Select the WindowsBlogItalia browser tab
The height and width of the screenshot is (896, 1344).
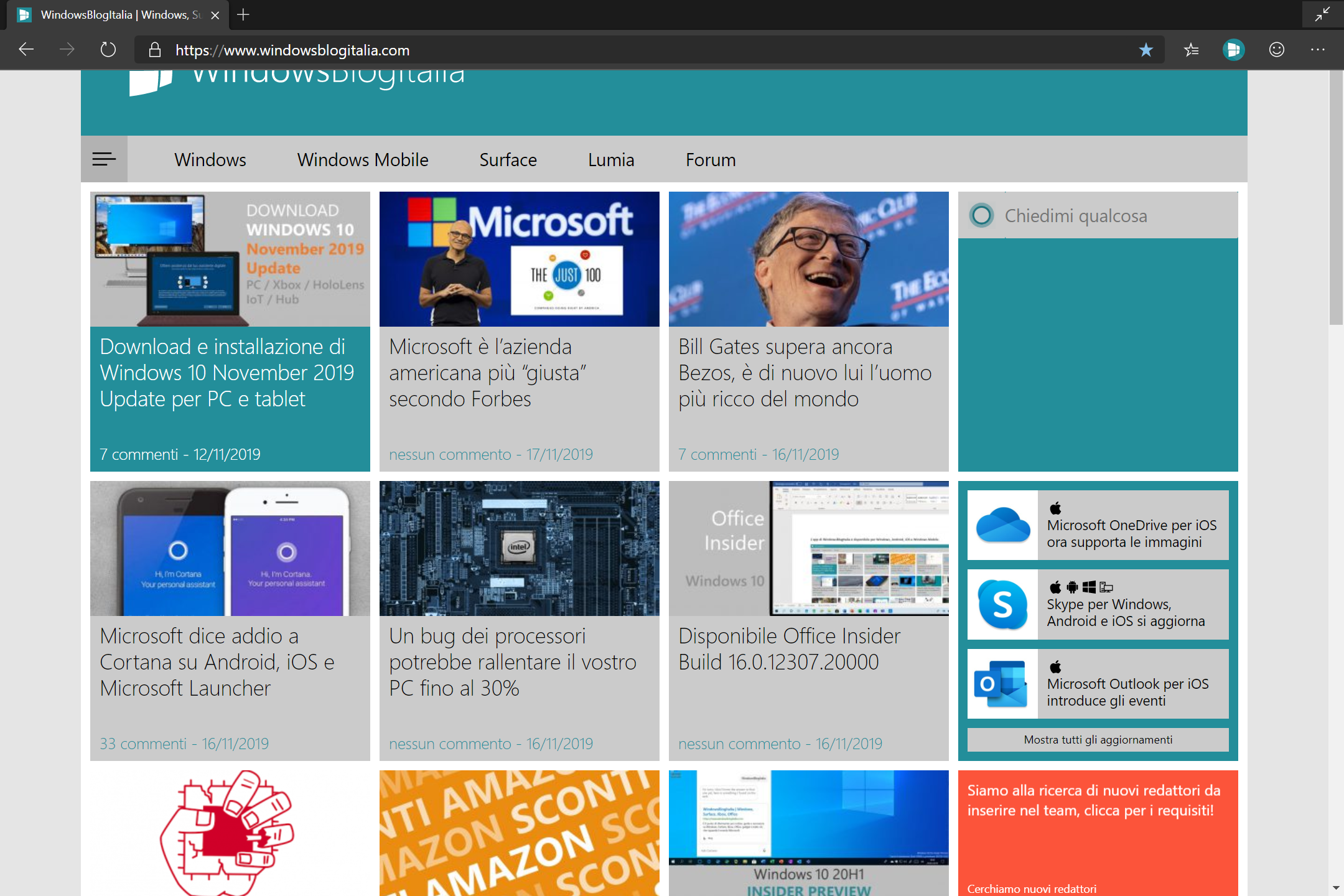click(118, 15)
